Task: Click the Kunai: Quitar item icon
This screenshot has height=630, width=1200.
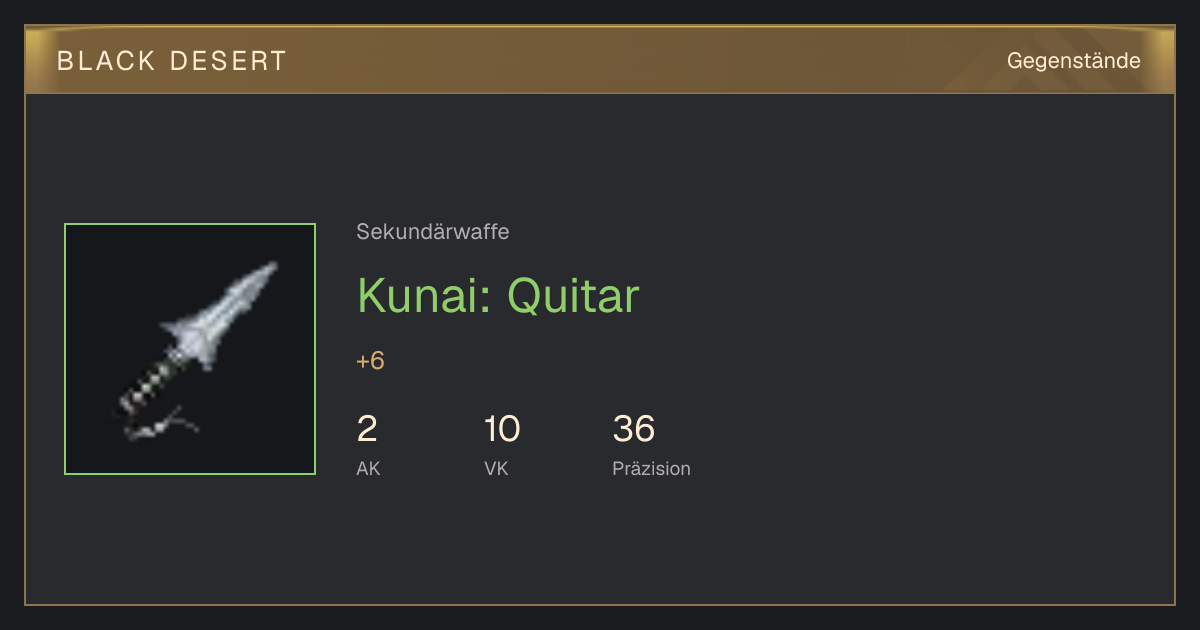Action: [x=190, y=349]
